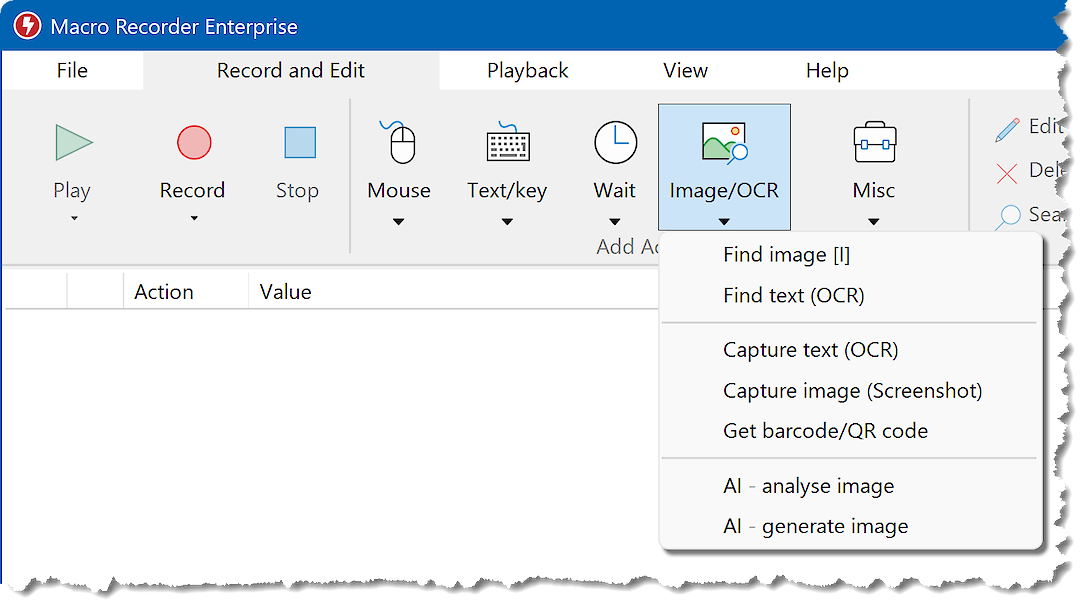Click the green Play triangle icon

click(72, 143)
